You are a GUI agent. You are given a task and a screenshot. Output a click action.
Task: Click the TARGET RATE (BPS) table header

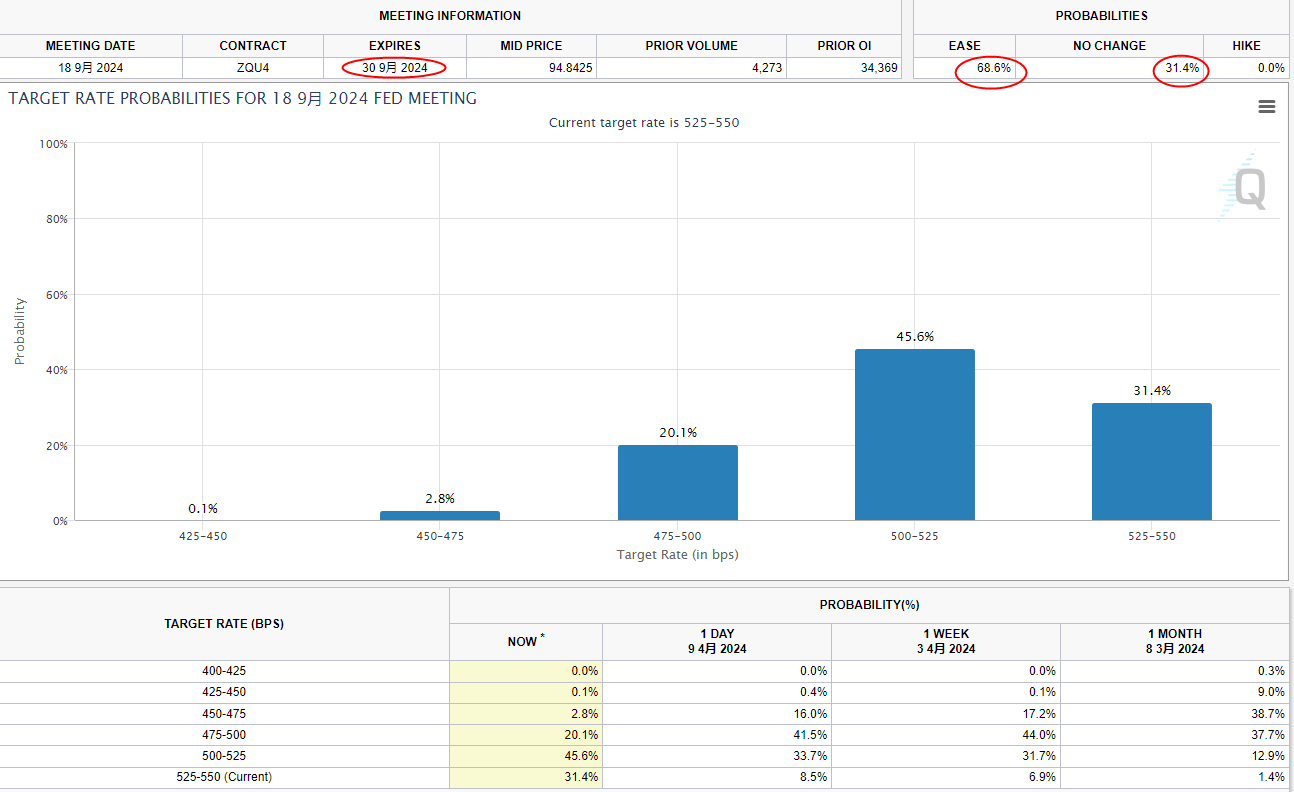coord(224,624)
